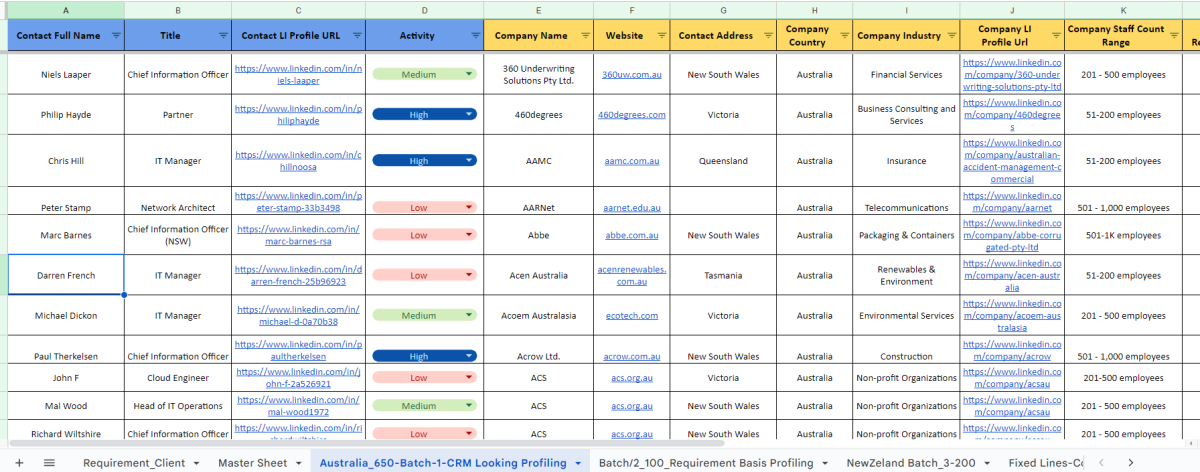Image resolution: width=1200 pixels, height=472 pixels.
Task: Open Activity dropdown for Niels Laaper
Action: tap(469, 75)
